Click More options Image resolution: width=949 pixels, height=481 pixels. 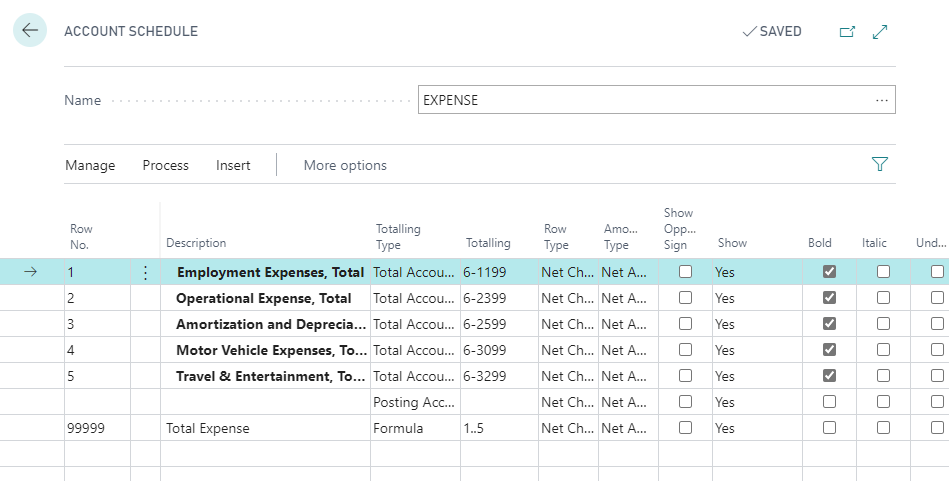(345, 165)
